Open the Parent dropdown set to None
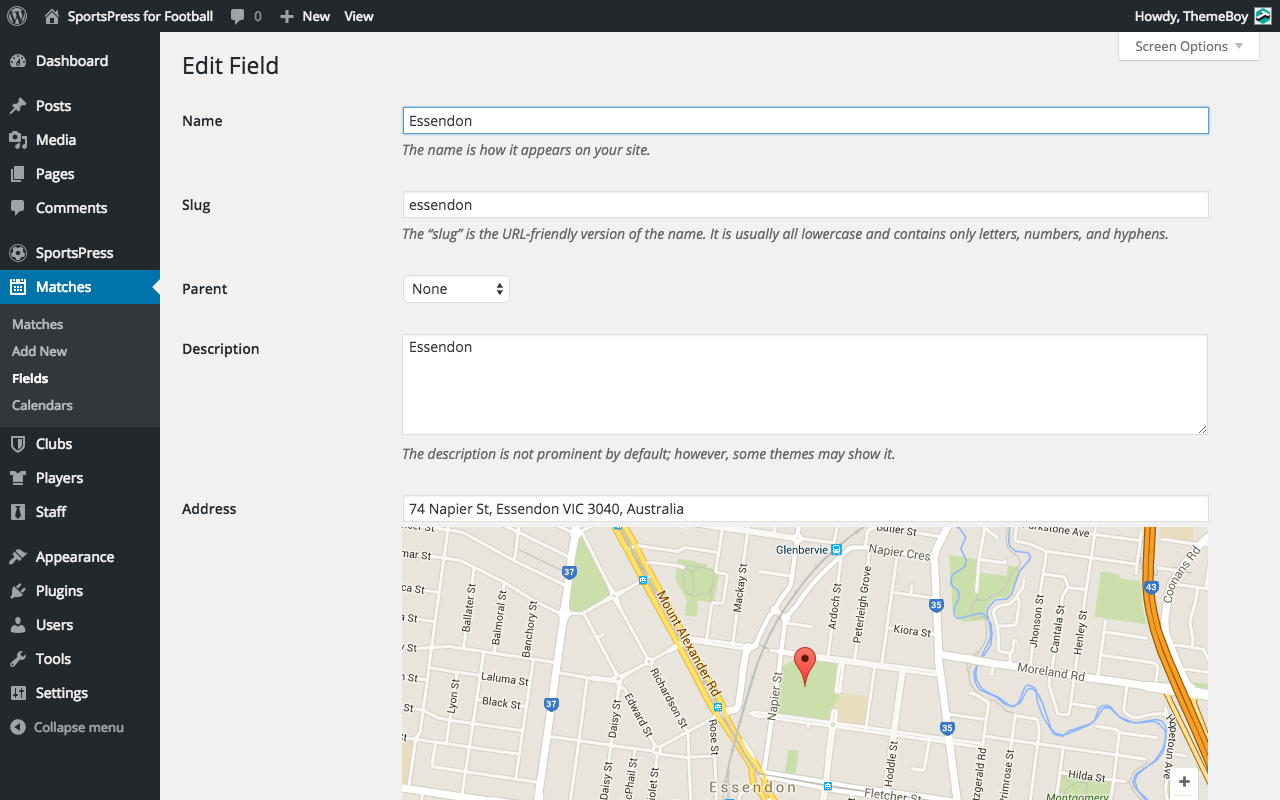The image size is (1280, 800). pyautogui.click(x=456, y=289)
